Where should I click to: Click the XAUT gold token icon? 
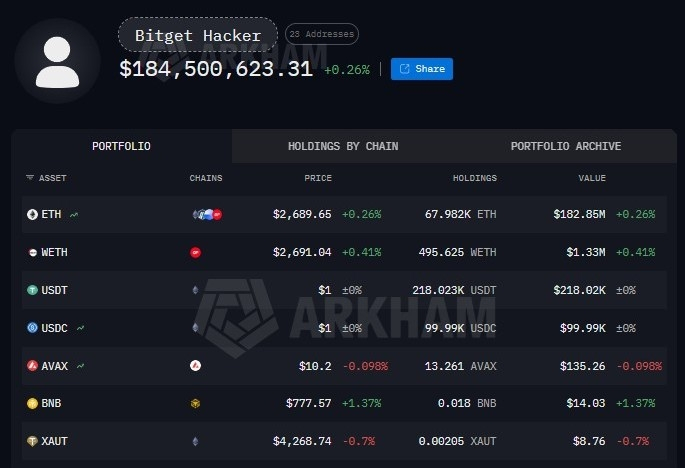coord(32,441)
